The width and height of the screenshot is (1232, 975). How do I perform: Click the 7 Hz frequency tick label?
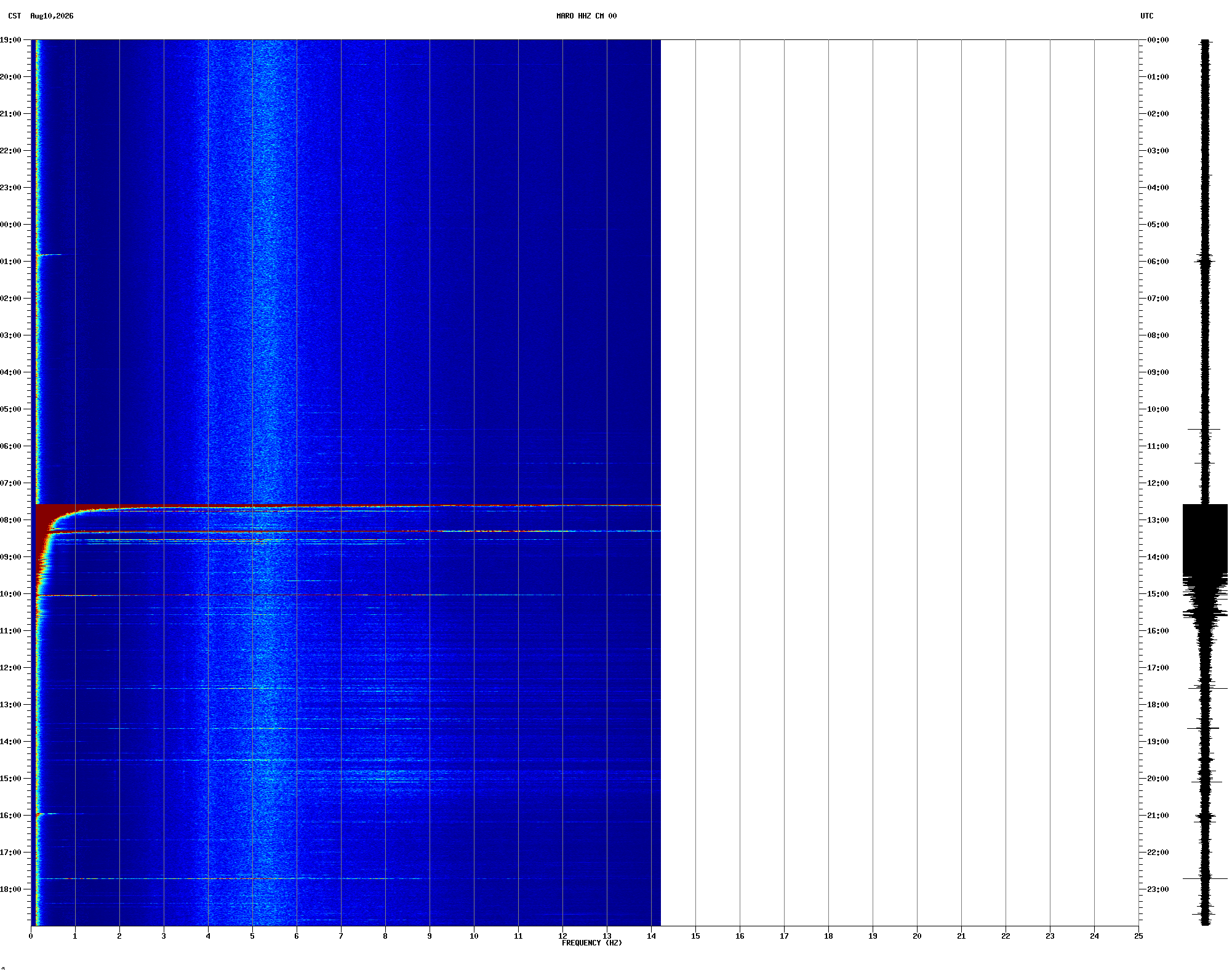tap(341, 936)
